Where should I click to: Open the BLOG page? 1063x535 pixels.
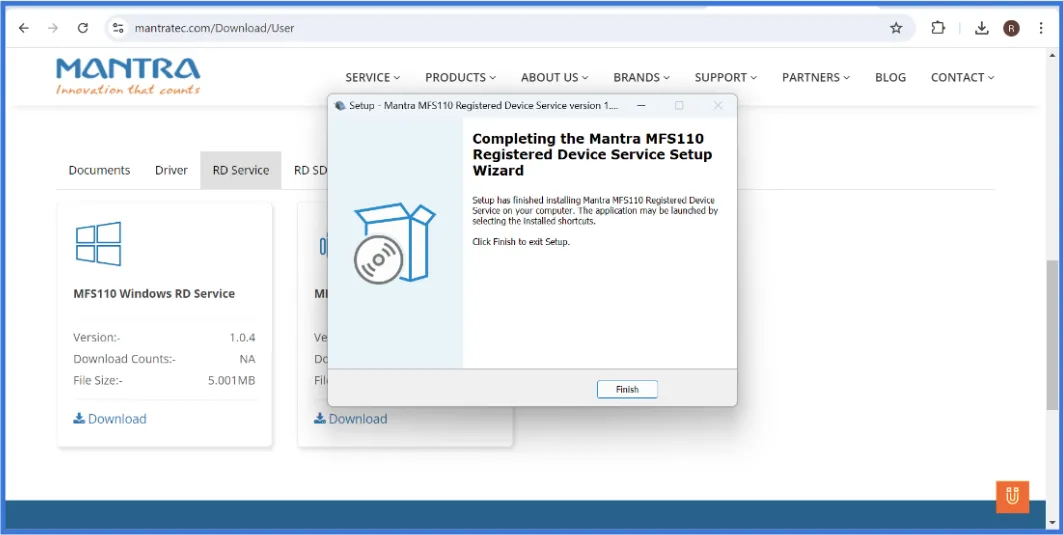[890, 77]
